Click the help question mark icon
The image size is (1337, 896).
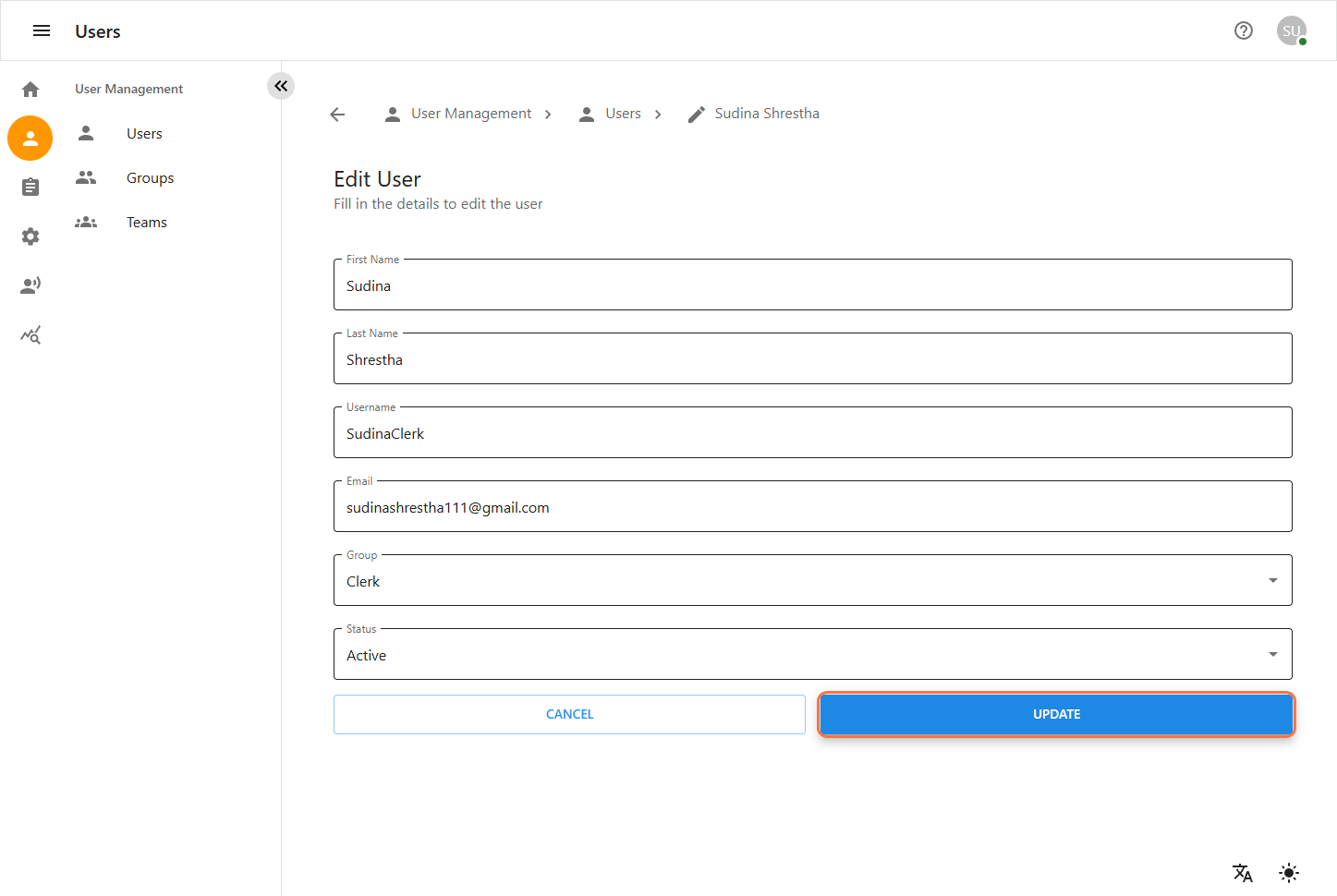[1244, 31]
